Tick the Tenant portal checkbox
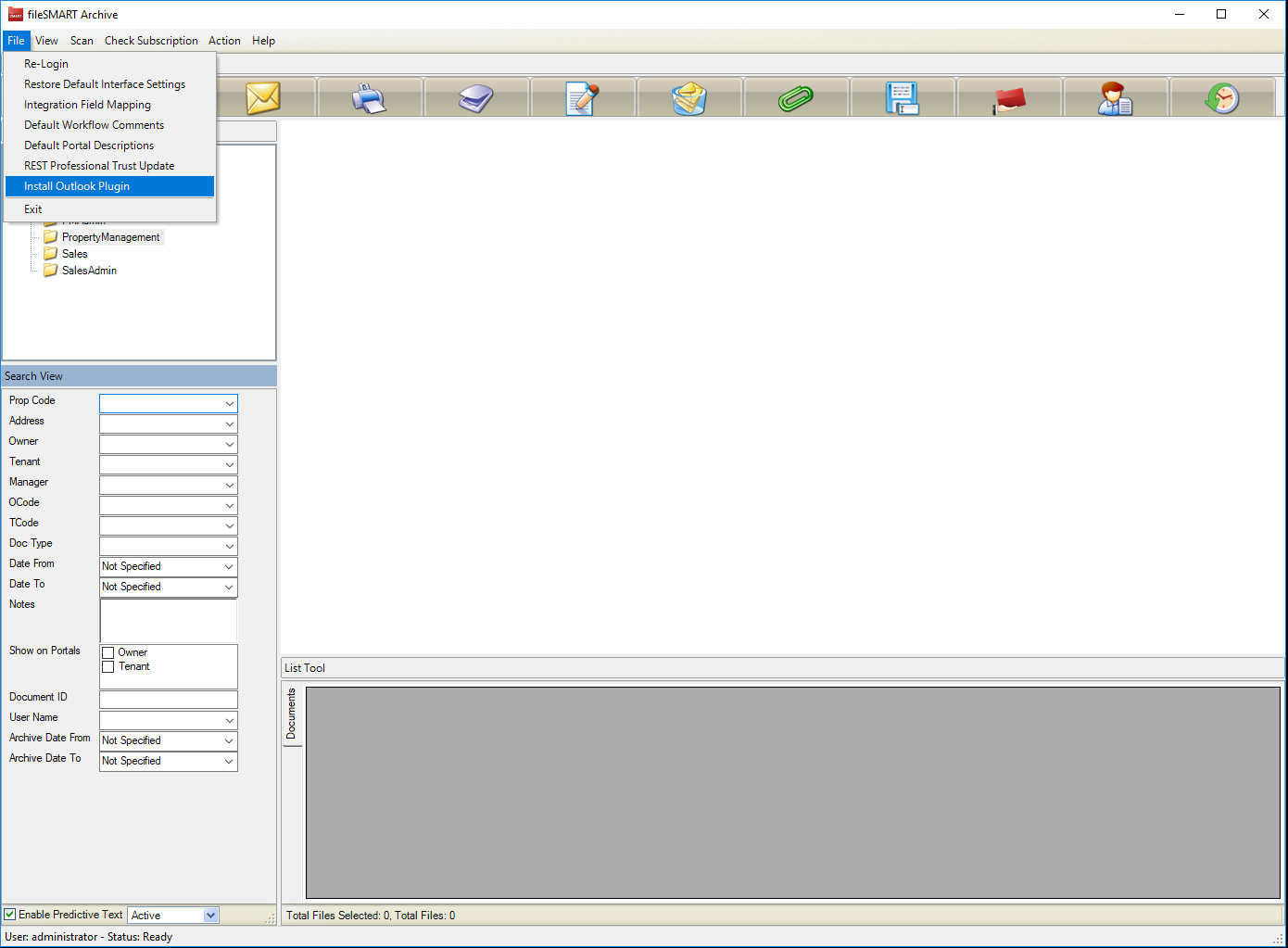 point(107,666)
